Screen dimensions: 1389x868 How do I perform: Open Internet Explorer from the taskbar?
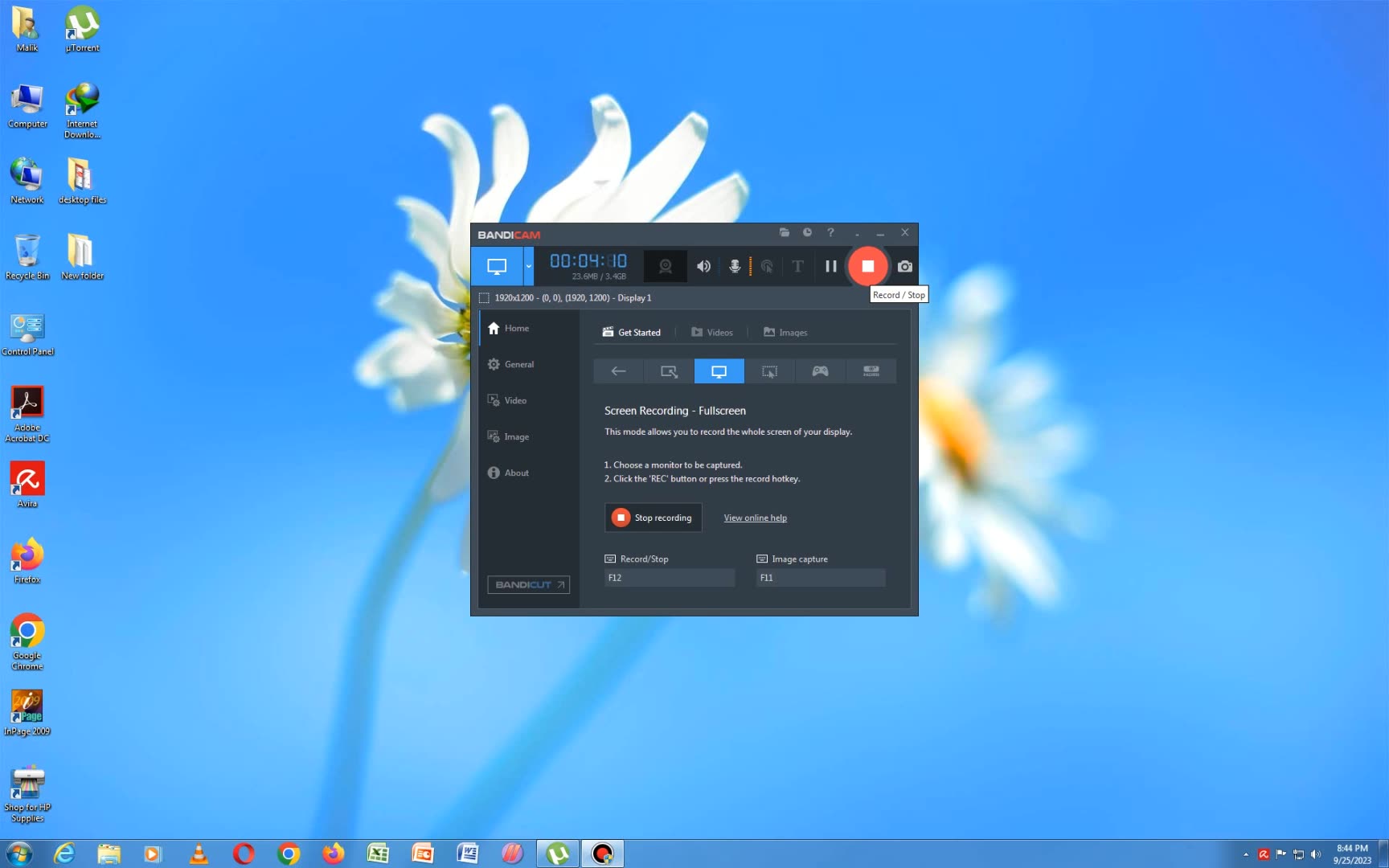[64, 854]
